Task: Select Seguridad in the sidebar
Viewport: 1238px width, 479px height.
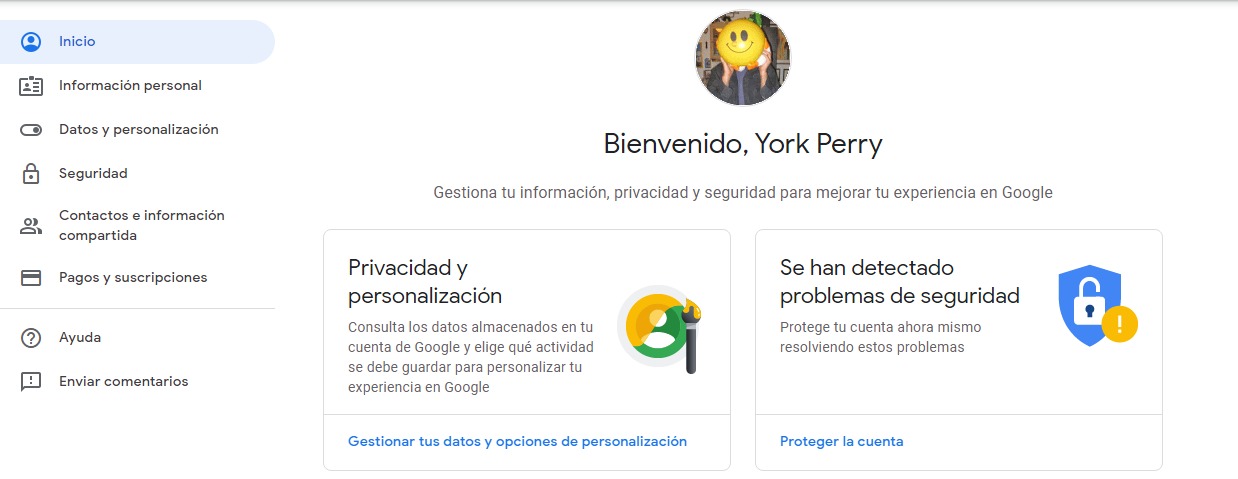Action: click(137, 174)
